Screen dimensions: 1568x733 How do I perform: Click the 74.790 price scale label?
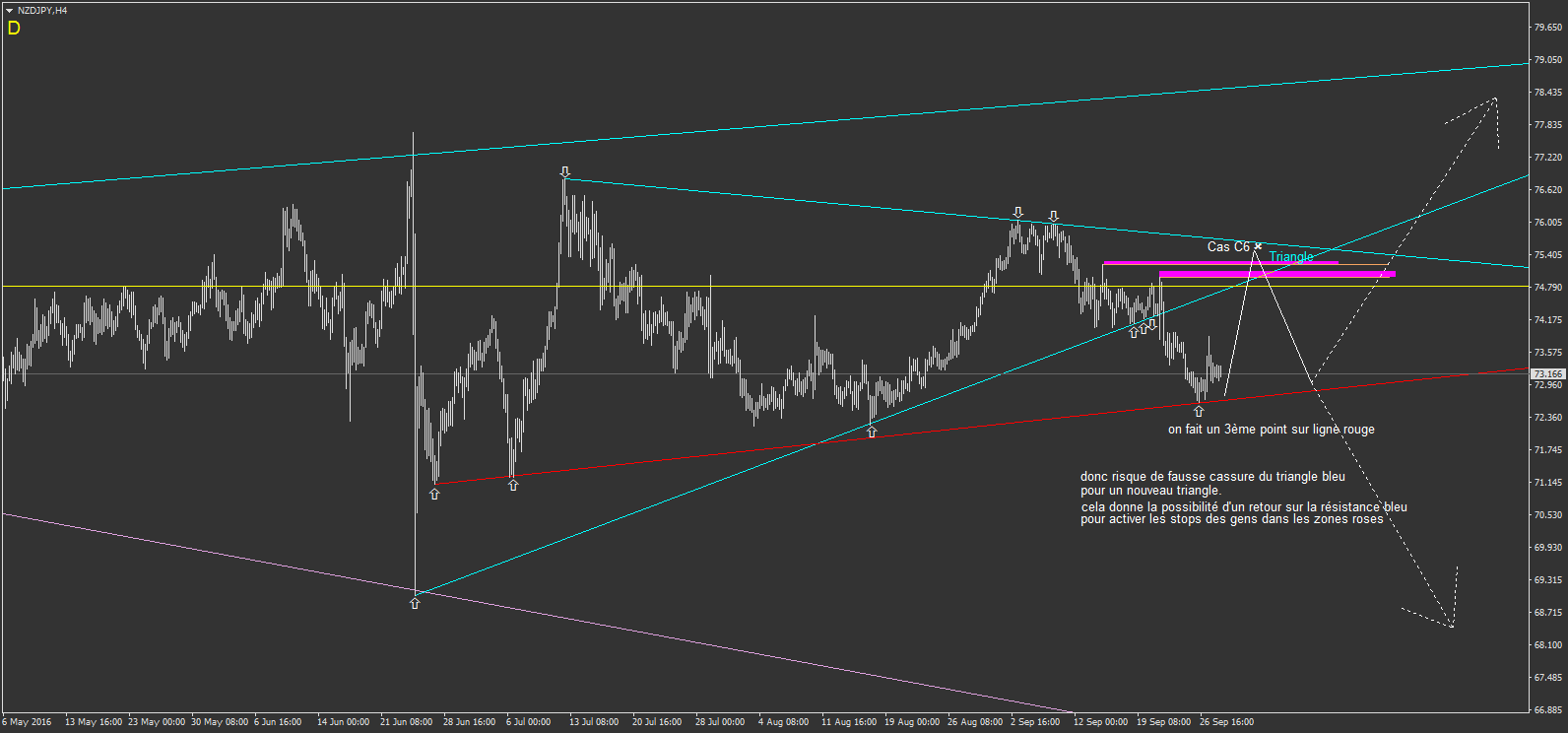click(x=1547, y=288)
